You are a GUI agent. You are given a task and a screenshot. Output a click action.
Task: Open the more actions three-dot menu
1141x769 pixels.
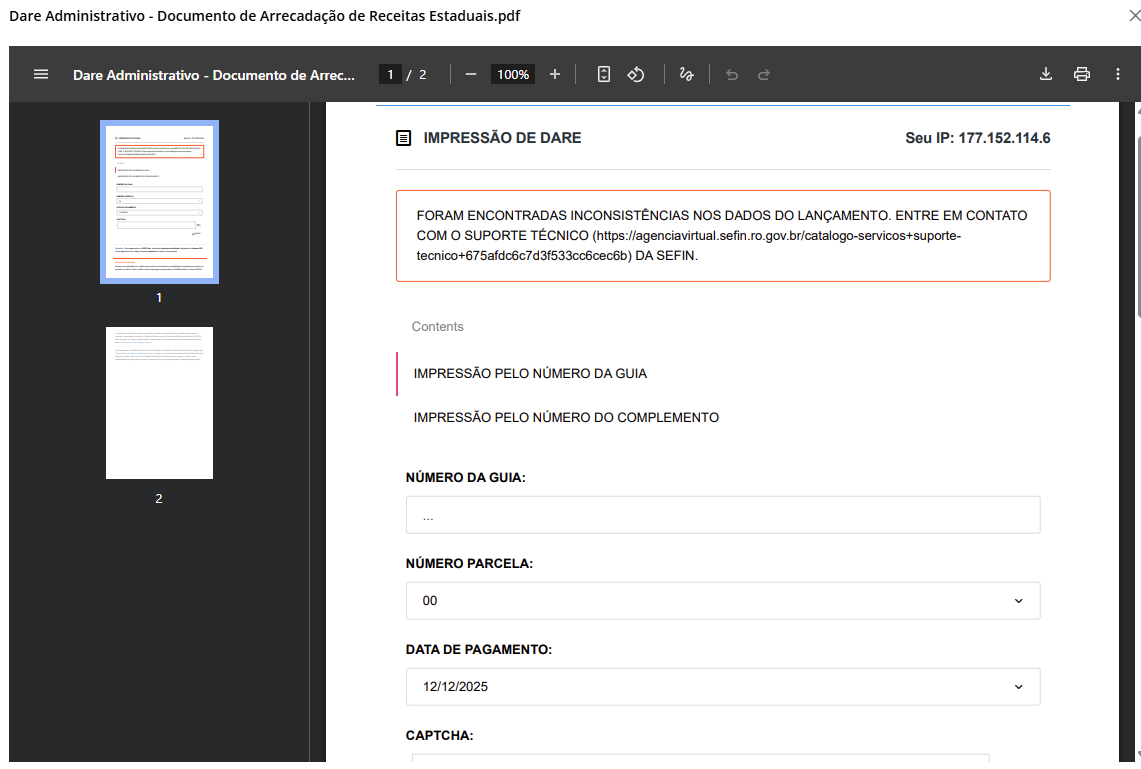pos(1118,74)
